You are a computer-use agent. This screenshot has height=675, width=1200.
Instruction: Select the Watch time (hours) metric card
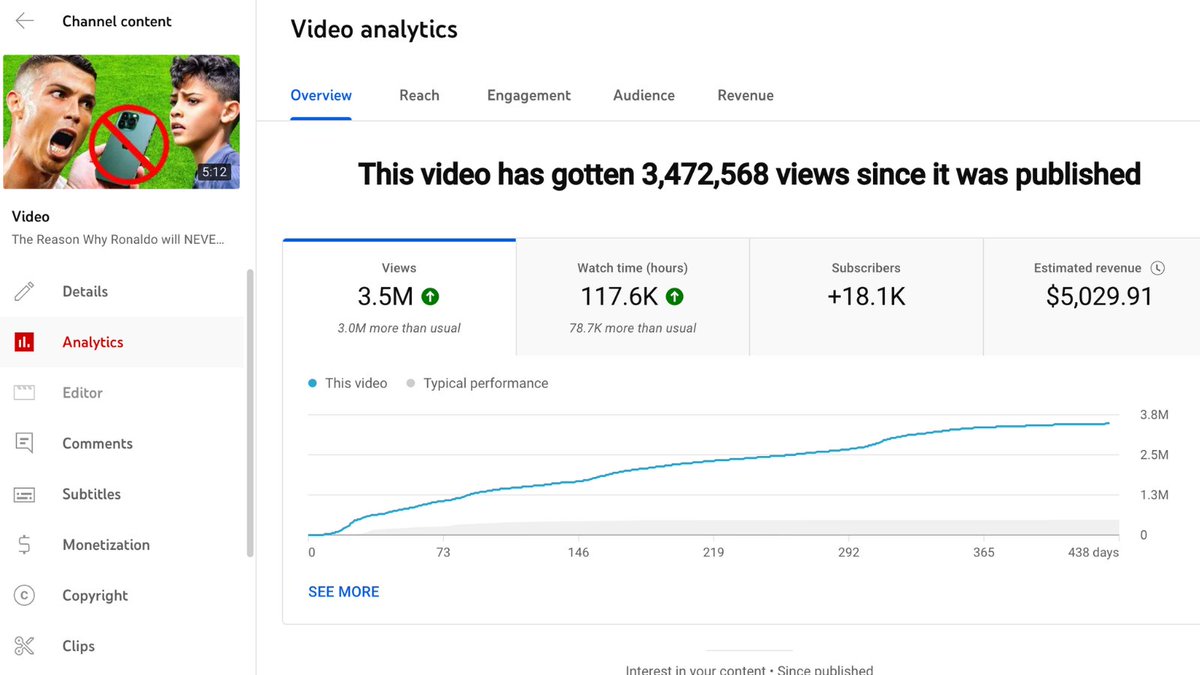633,297
